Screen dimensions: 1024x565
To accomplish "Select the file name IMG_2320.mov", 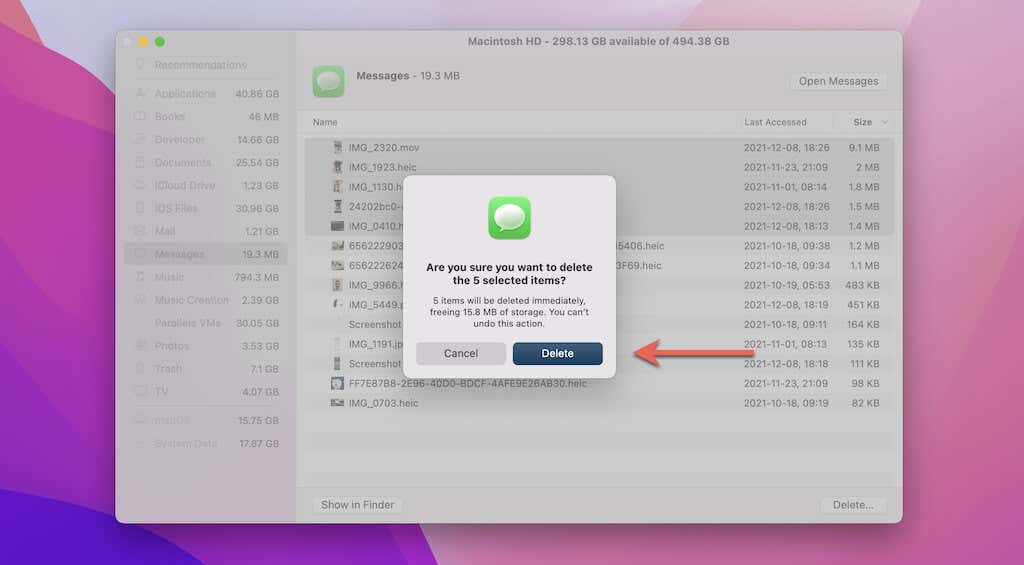I will coord(384,148).
